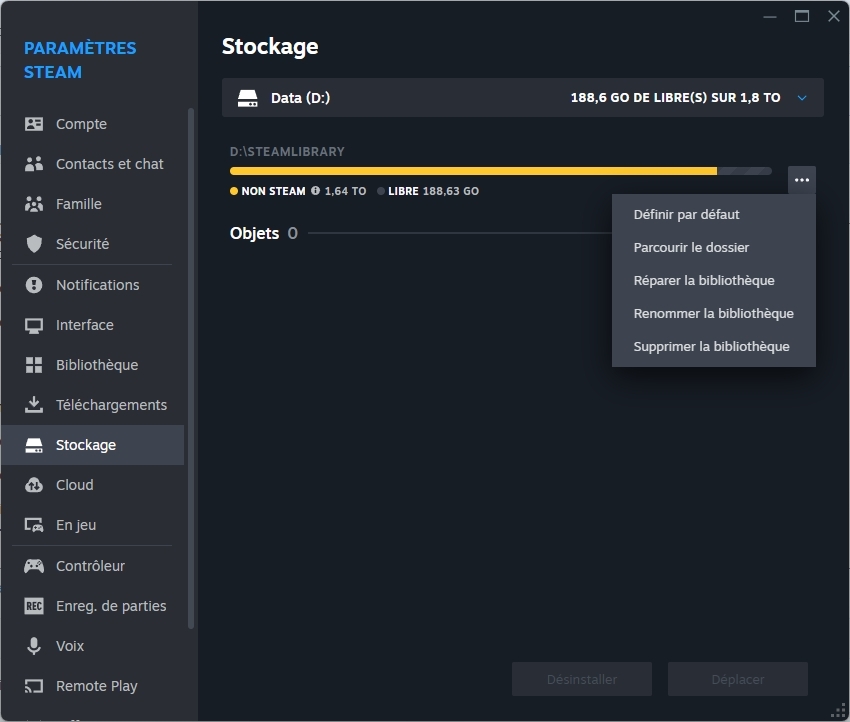Select the Sécurité shield icon
Image resolution: width=850 pixels, height=722 pixels.
pyautogui.click(x=34, y=244)
